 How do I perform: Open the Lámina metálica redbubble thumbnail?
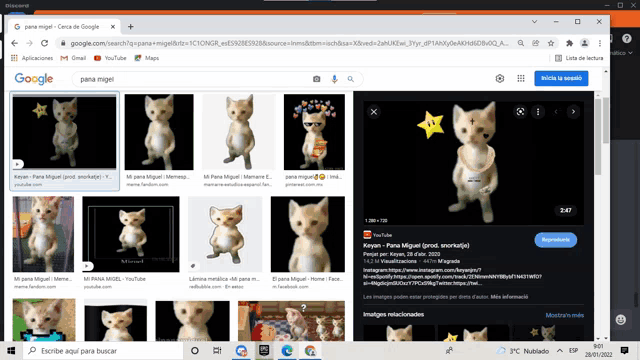225,234
